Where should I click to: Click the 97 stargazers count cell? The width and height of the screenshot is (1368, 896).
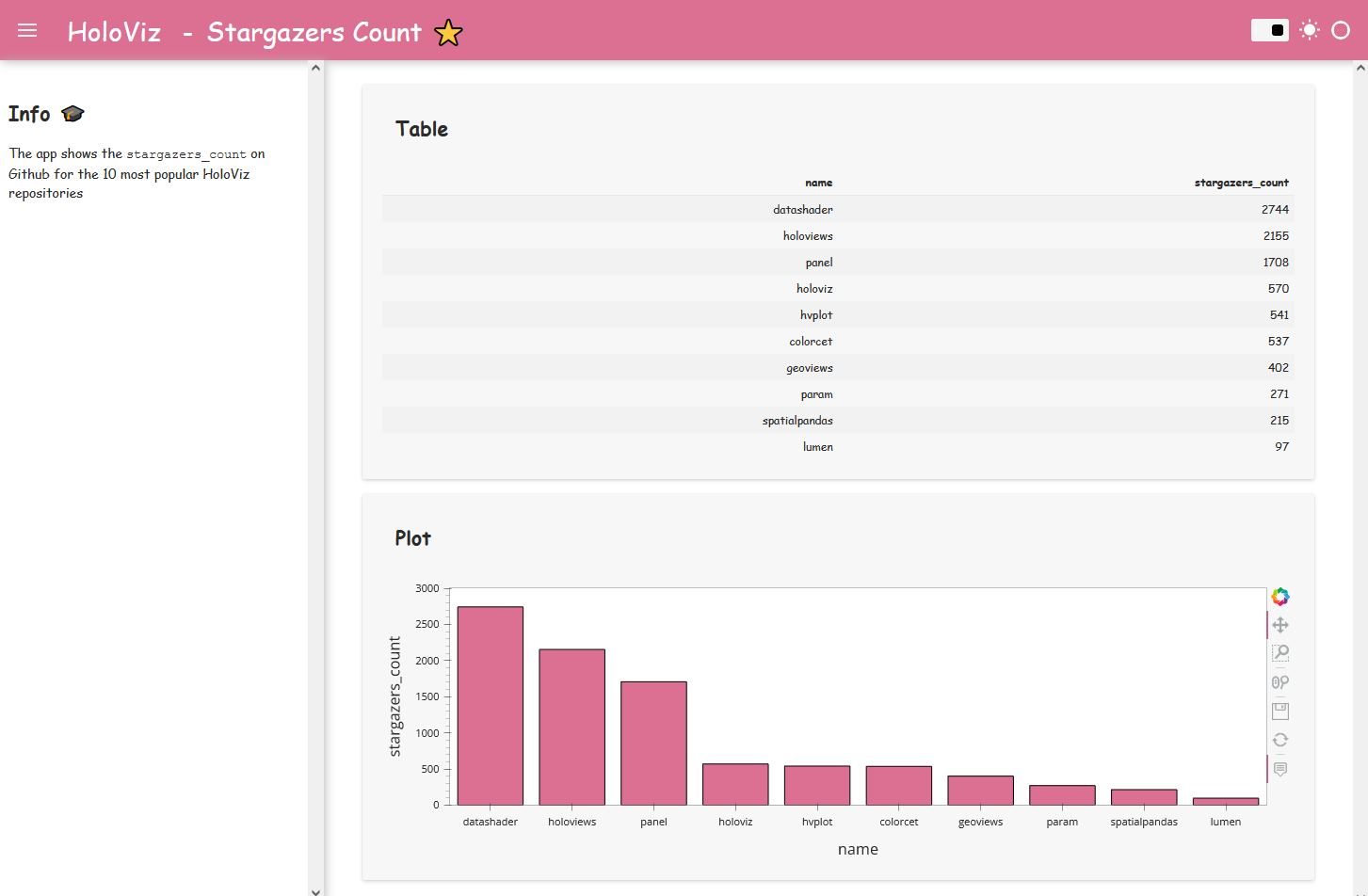tap(1281, 446)
